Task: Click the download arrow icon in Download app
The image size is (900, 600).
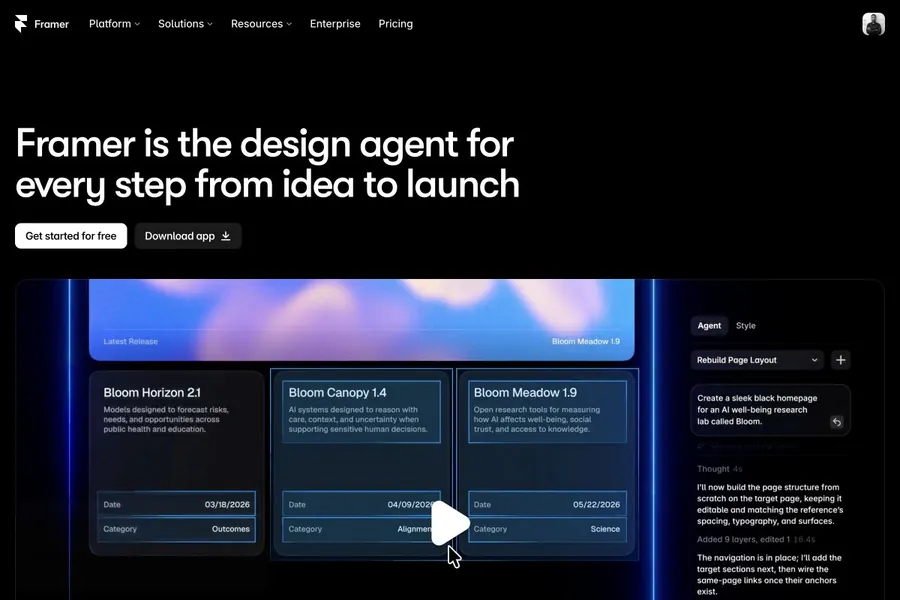Action: (x=226, y=236)
